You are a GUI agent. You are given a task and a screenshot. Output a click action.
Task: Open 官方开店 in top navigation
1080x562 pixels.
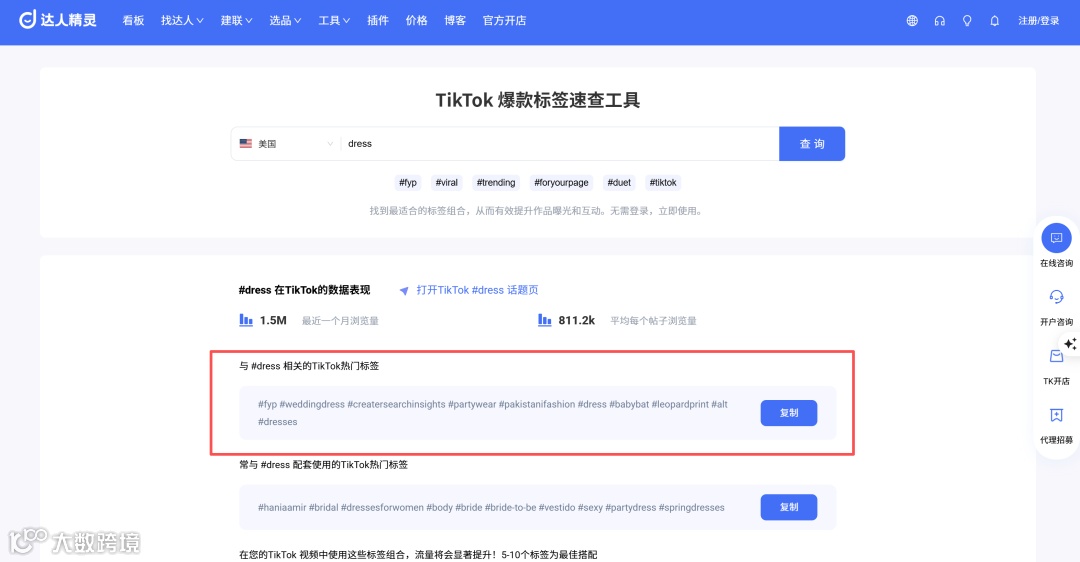coord(504,21)
